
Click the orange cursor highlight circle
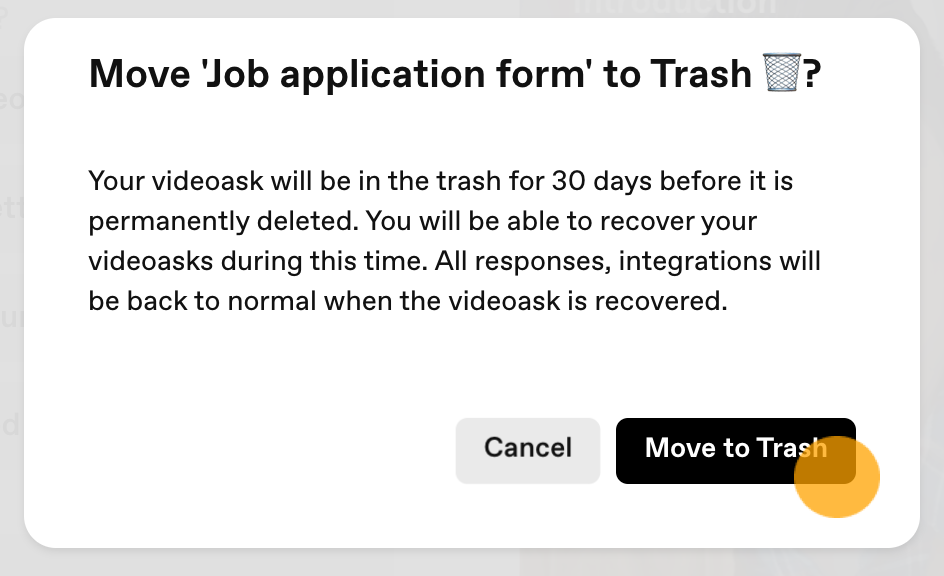[x=837, y=476]
